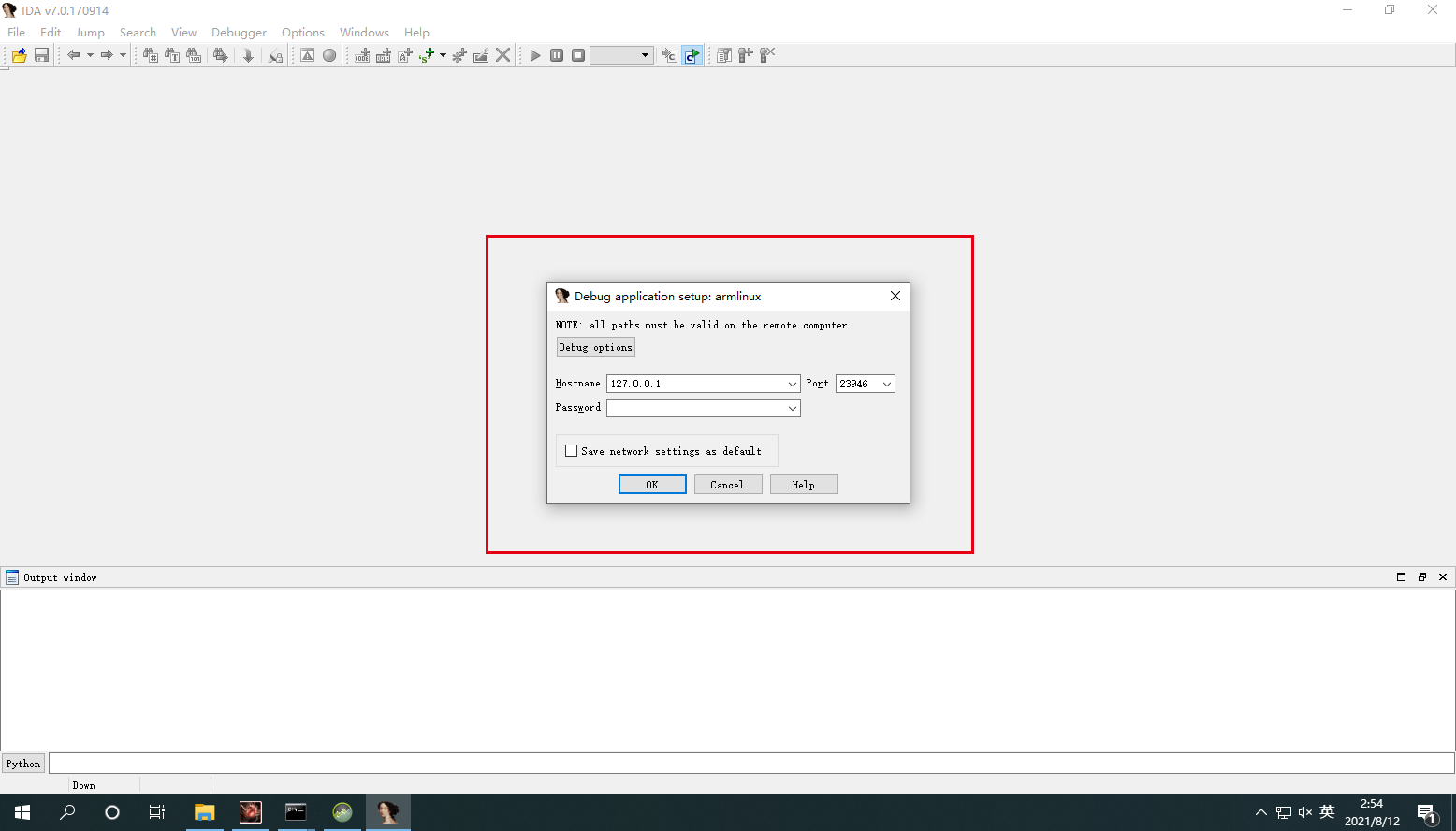Click the search-next binoculars arrow icon
Image resolution: width=1456 pixels, height=831 pixels.
tap(220, 55)
